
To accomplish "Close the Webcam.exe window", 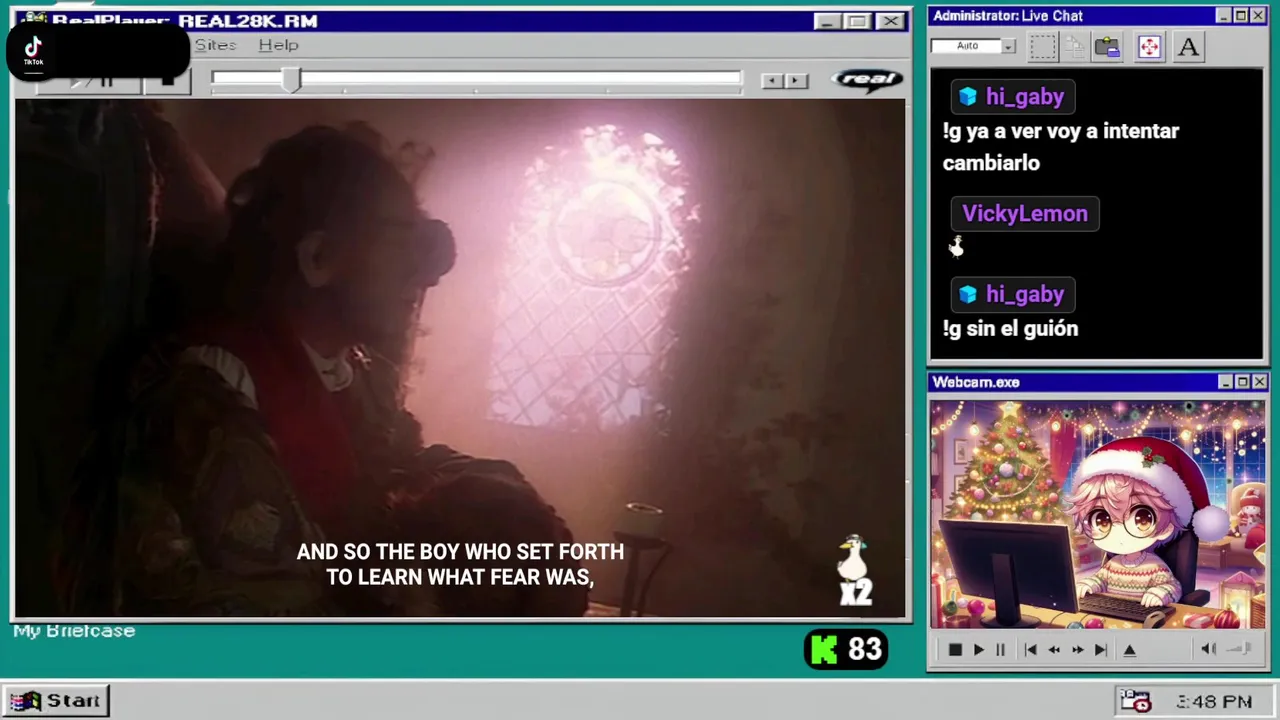I will click(x=1260, y=382).
